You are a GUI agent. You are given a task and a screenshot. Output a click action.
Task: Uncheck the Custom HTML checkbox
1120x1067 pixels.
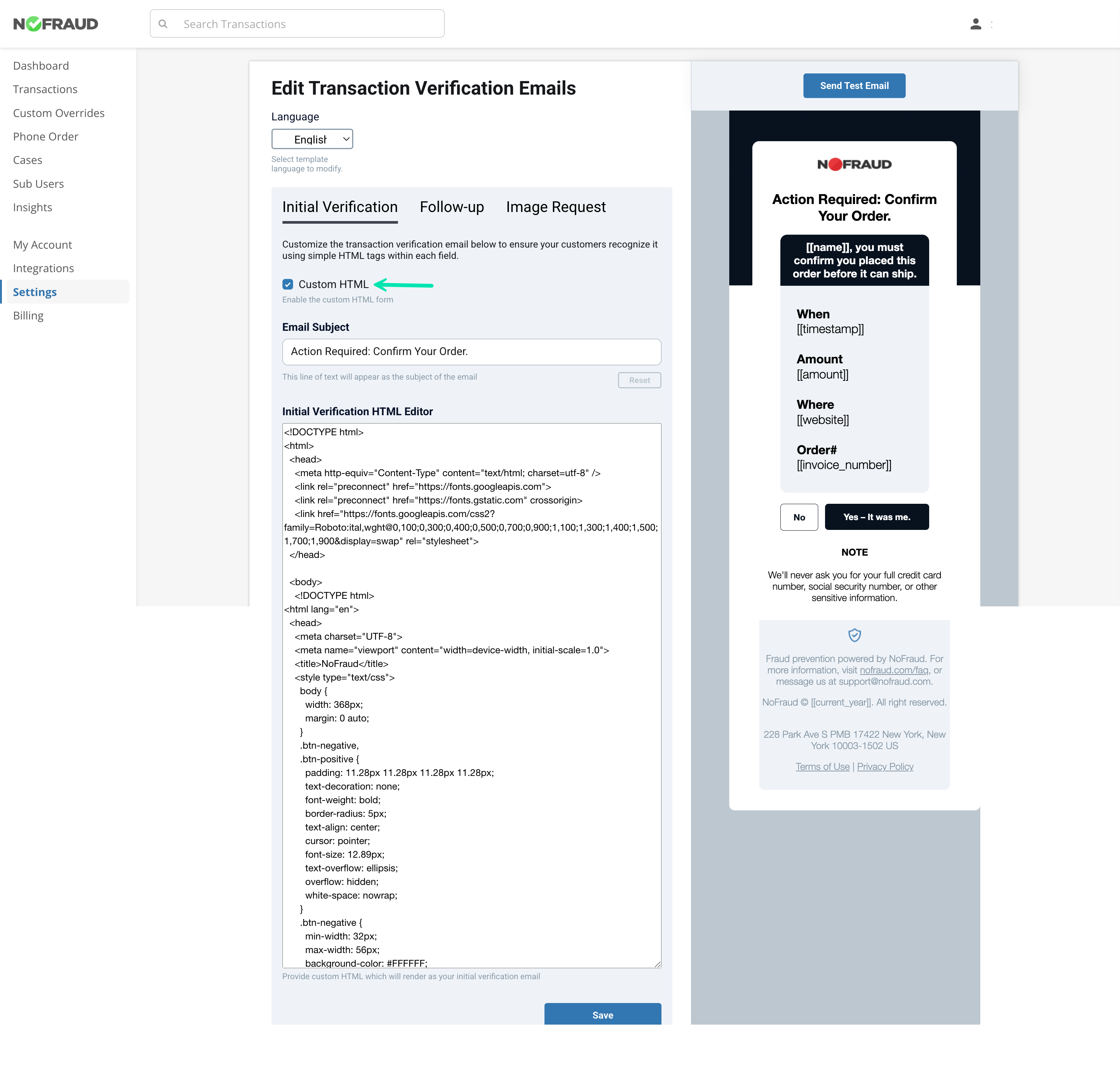(x=288, y=284)
